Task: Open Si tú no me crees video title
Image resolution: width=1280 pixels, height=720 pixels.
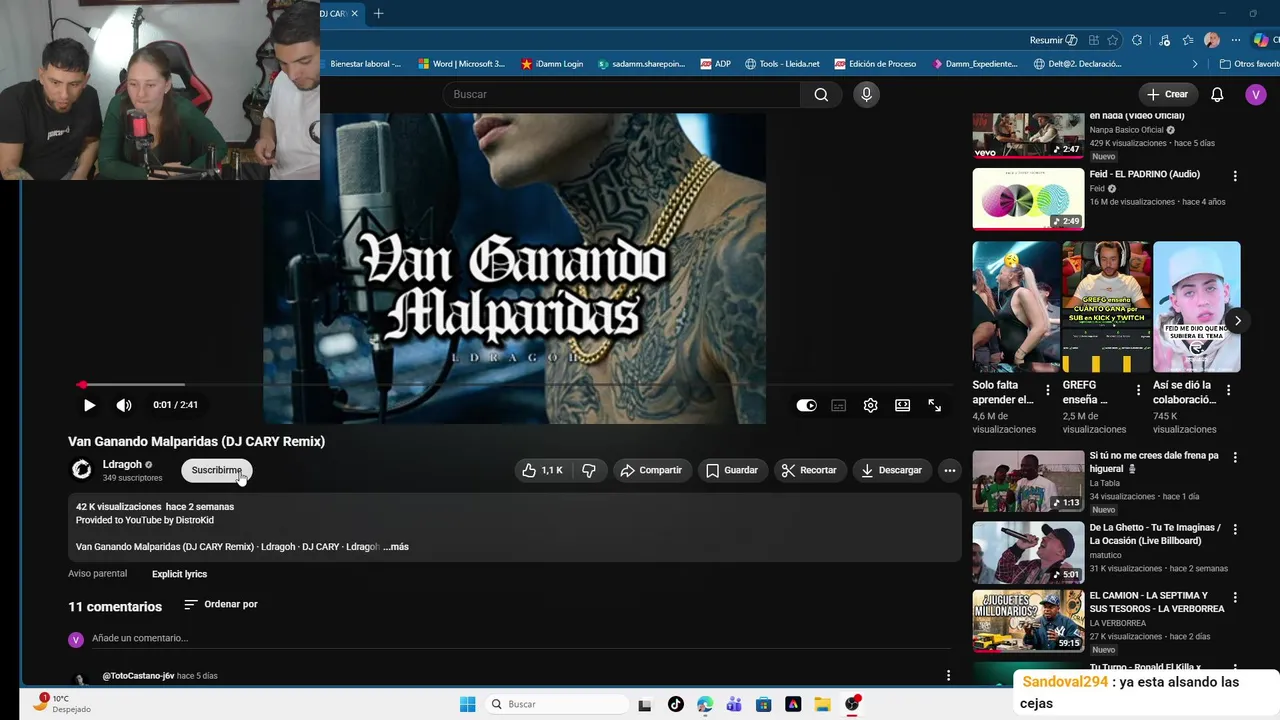Action: pyautogui.click(x=1154, y=462)
